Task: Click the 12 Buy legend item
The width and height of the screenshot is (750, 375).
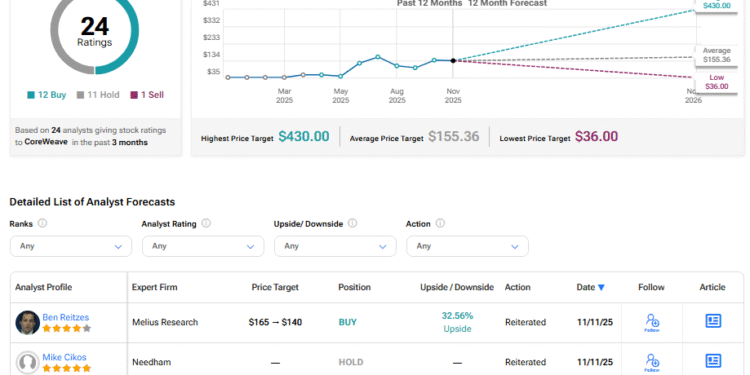Action: [x=46, y=95]
